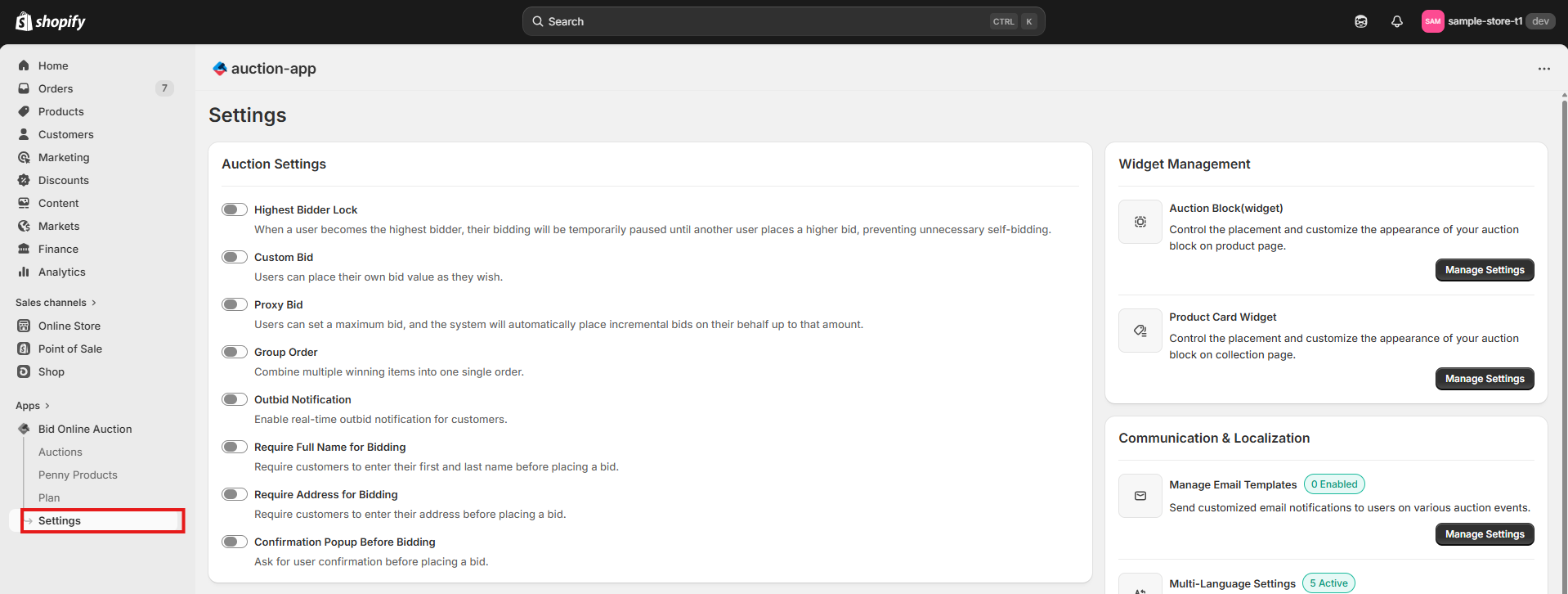1568x594 pixels.
Task: Click the auction-app logo icon
Action: (x=219, y=69)
